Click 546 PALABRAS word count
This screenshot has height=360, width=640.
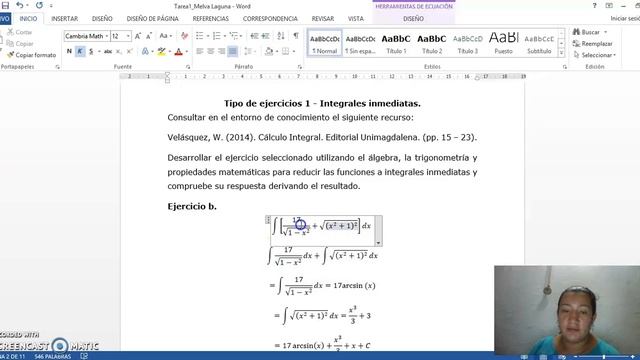click(x=53, y=356)
